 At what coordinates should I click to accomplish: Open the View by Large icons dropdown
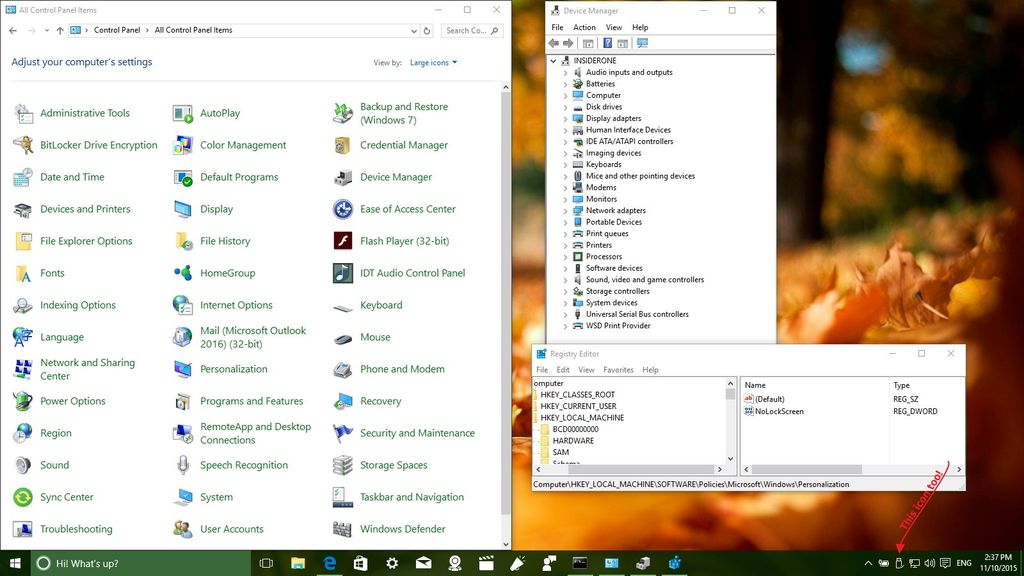432,62
